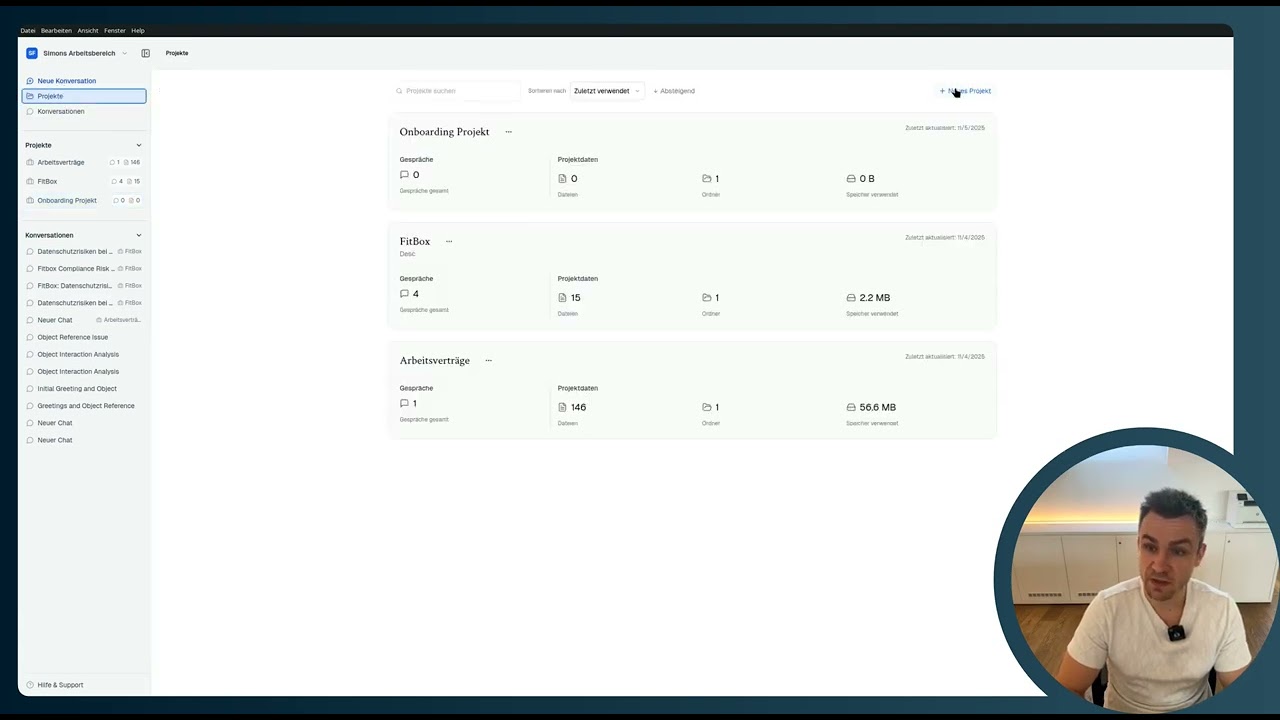The height and width of the screenshot is (720, 1280).
Task: Open the Zuletzt verwendet sort dropdown
Action: point(606,91)
